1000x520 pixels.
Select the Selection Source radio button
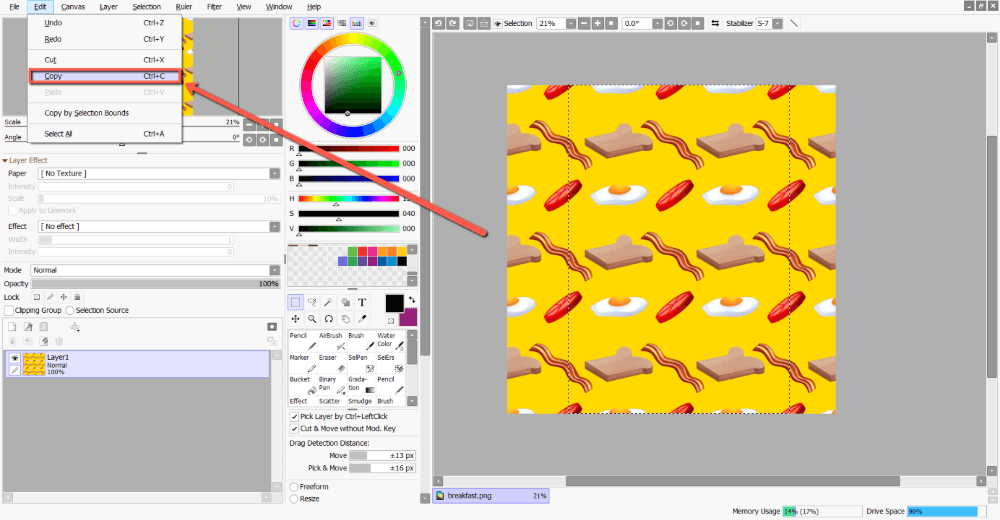click(x=70, y=310)
